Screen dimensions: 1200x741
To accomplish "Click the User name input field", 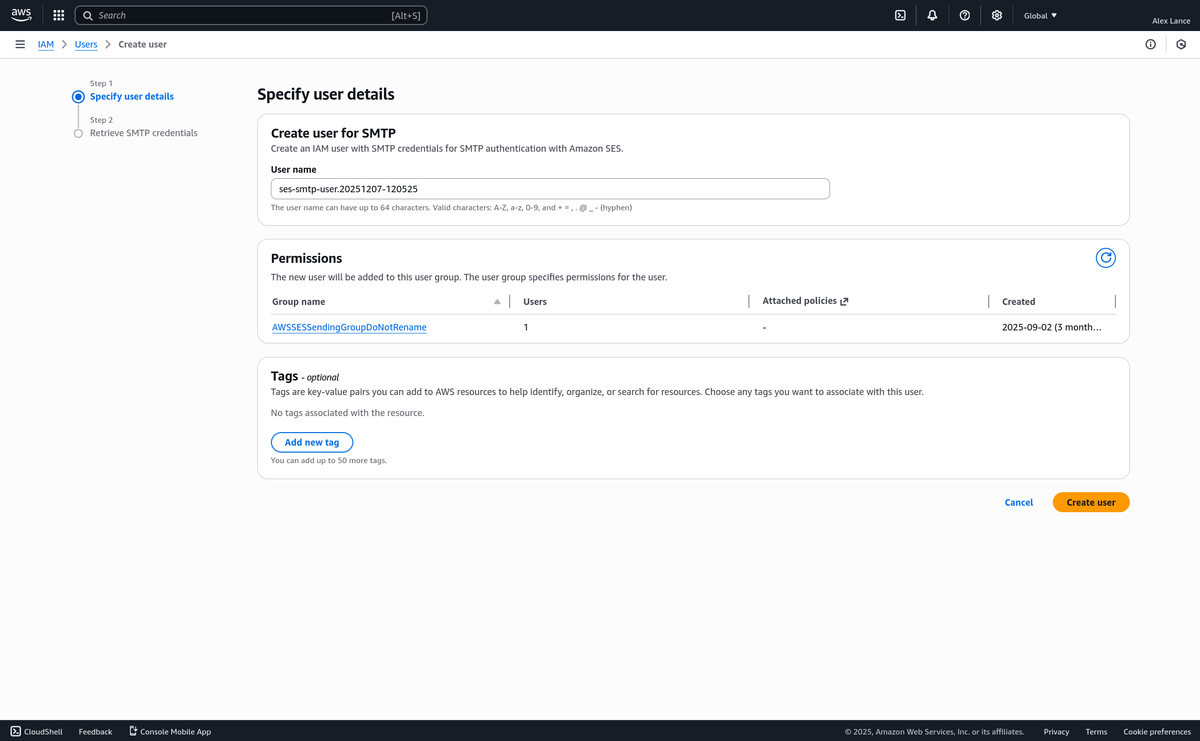I will pos(550,189).
